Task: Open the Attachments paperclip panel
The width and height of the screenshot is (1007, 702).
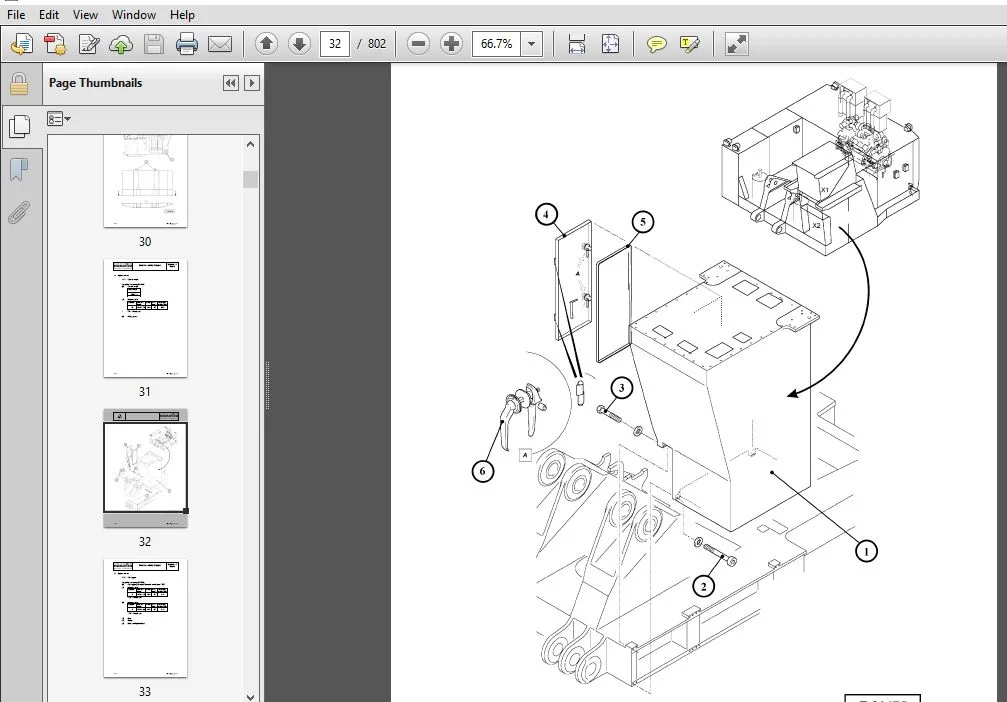Action: (19, 213)
